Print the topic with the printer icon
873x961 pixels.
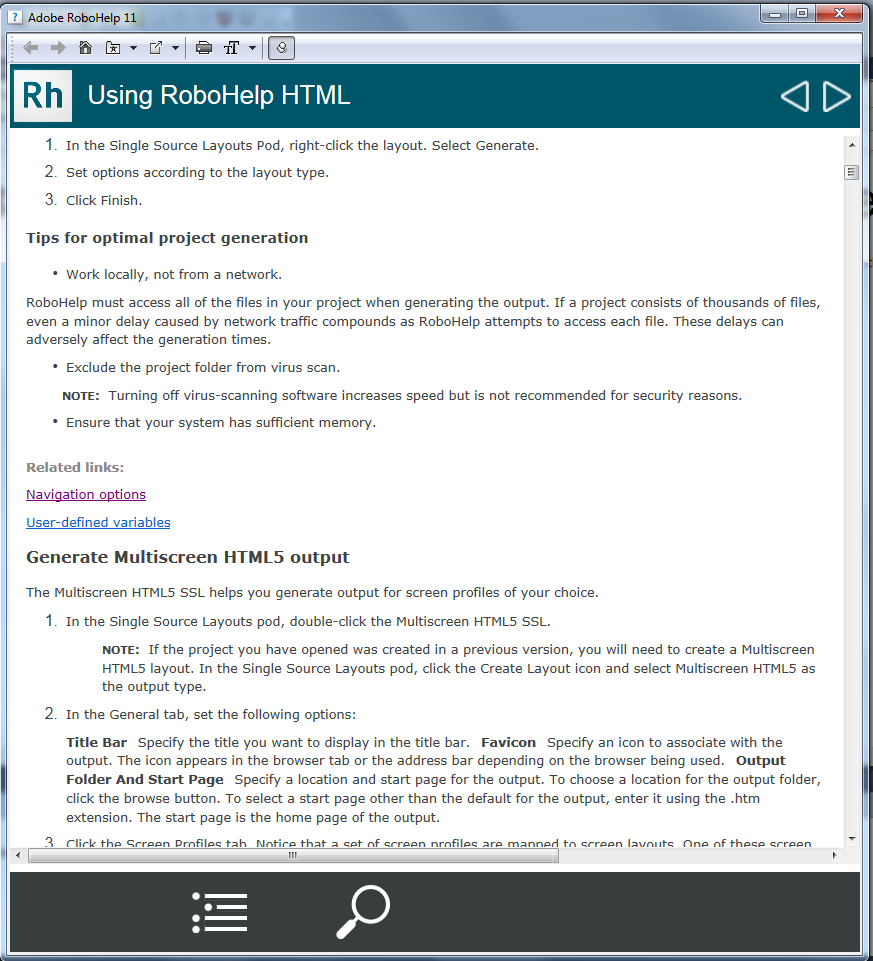(204, 48)
